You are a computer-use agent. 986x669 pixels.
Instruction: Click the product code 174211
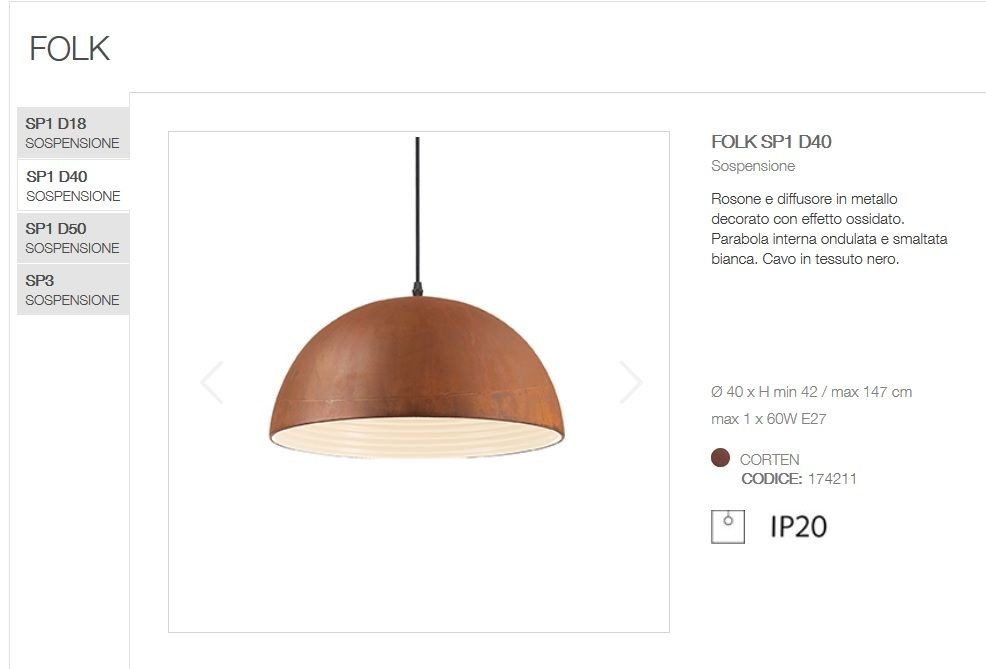(832, 479)
